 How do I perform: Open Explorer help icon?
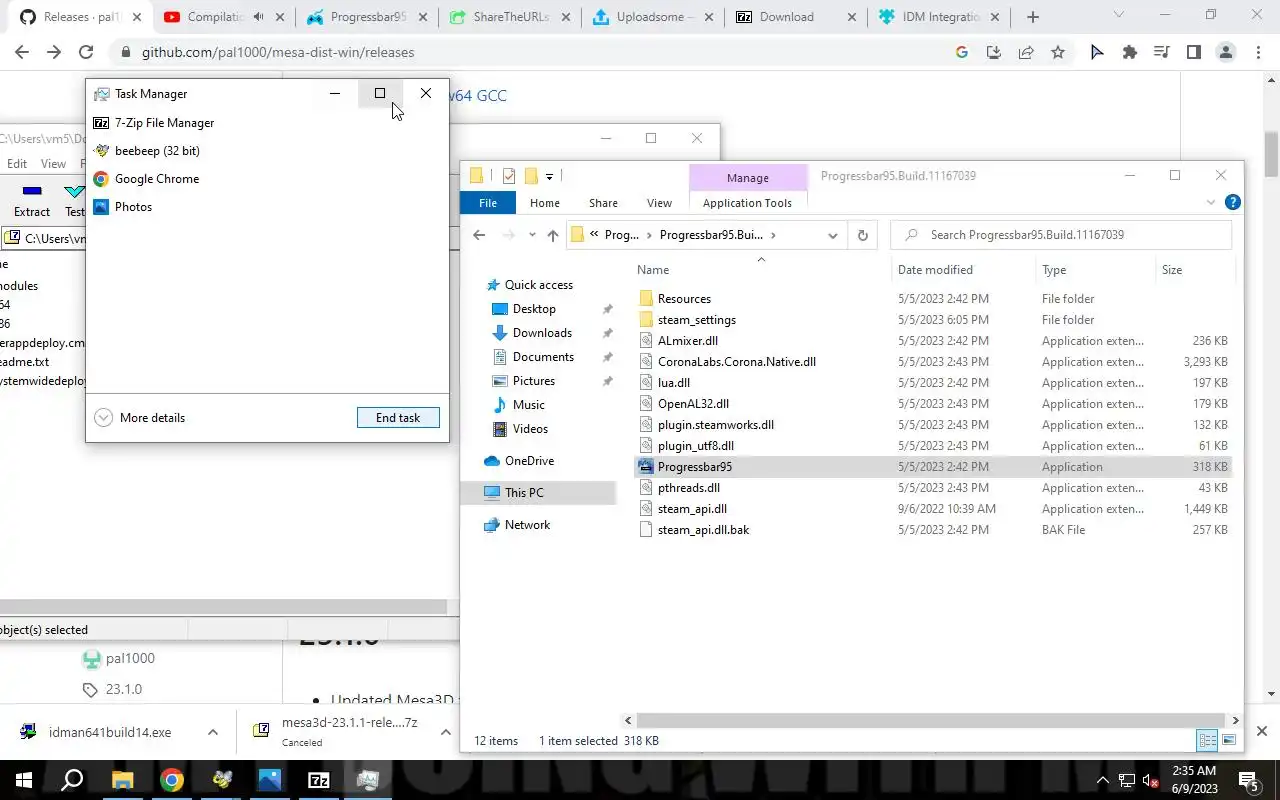[x=1232, y=202]
